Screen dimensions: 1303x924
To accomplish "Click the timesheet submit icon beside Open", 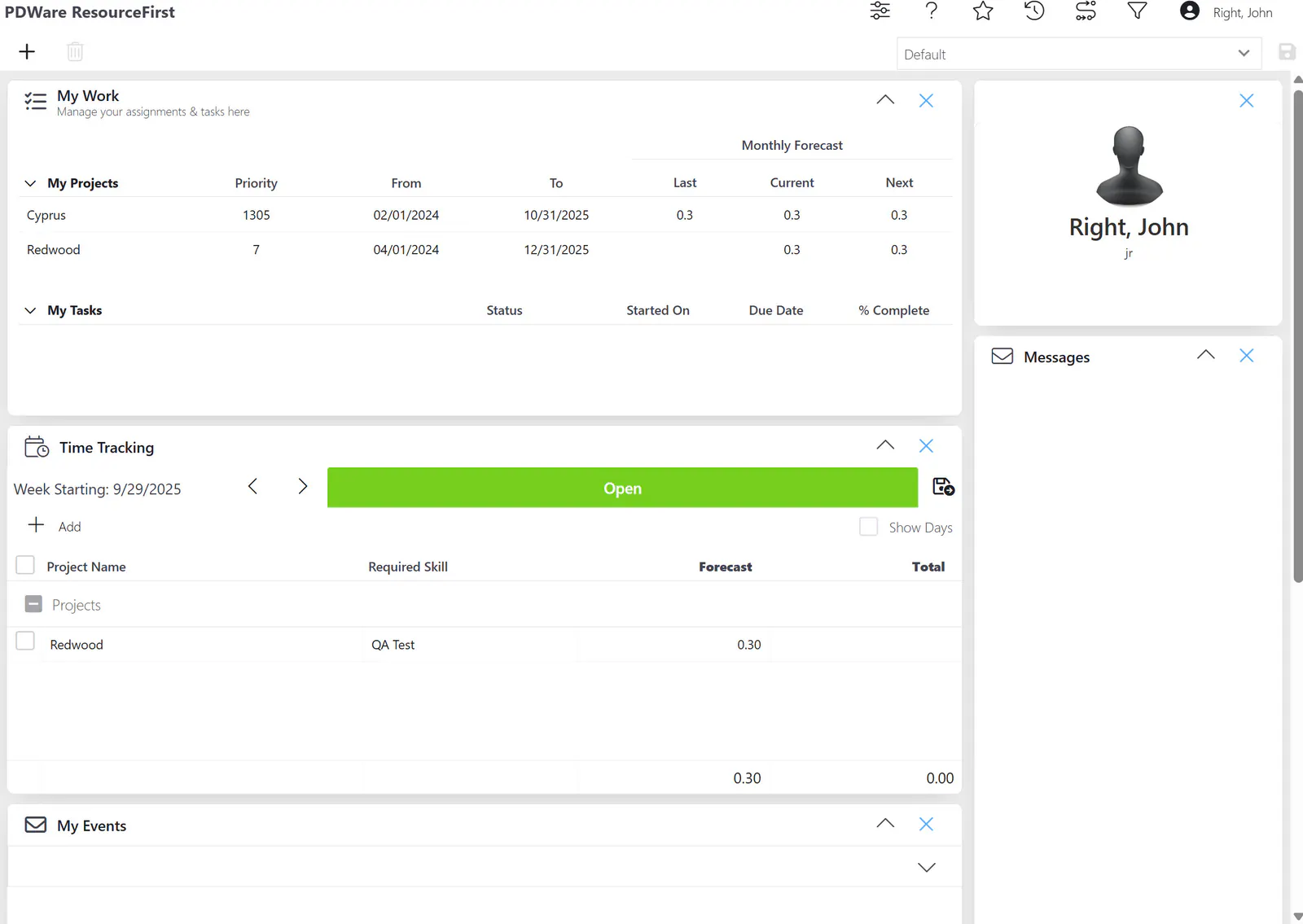I will pos(943,487).
